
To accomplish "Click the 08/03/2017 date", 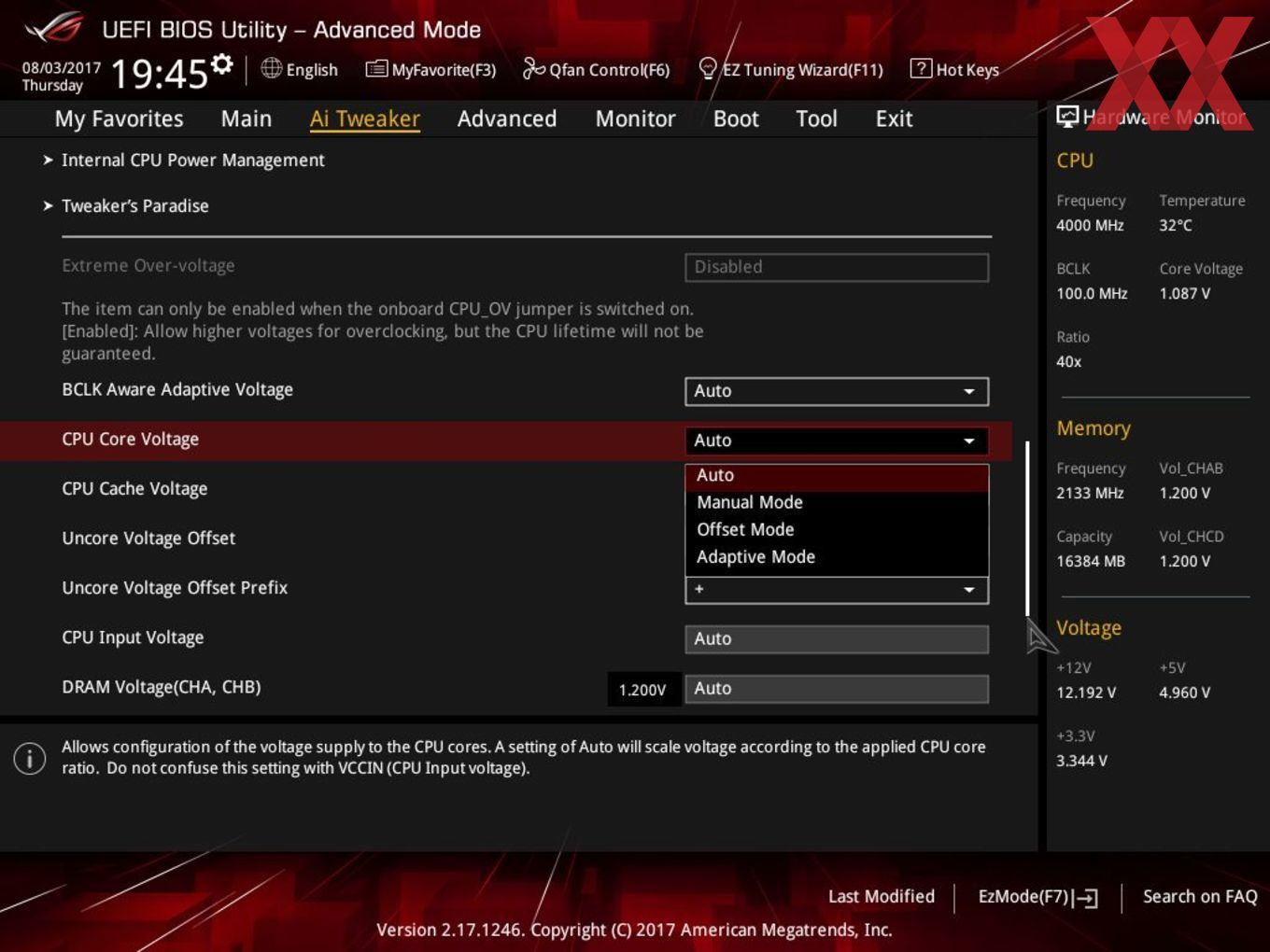I will click(62, 68).
